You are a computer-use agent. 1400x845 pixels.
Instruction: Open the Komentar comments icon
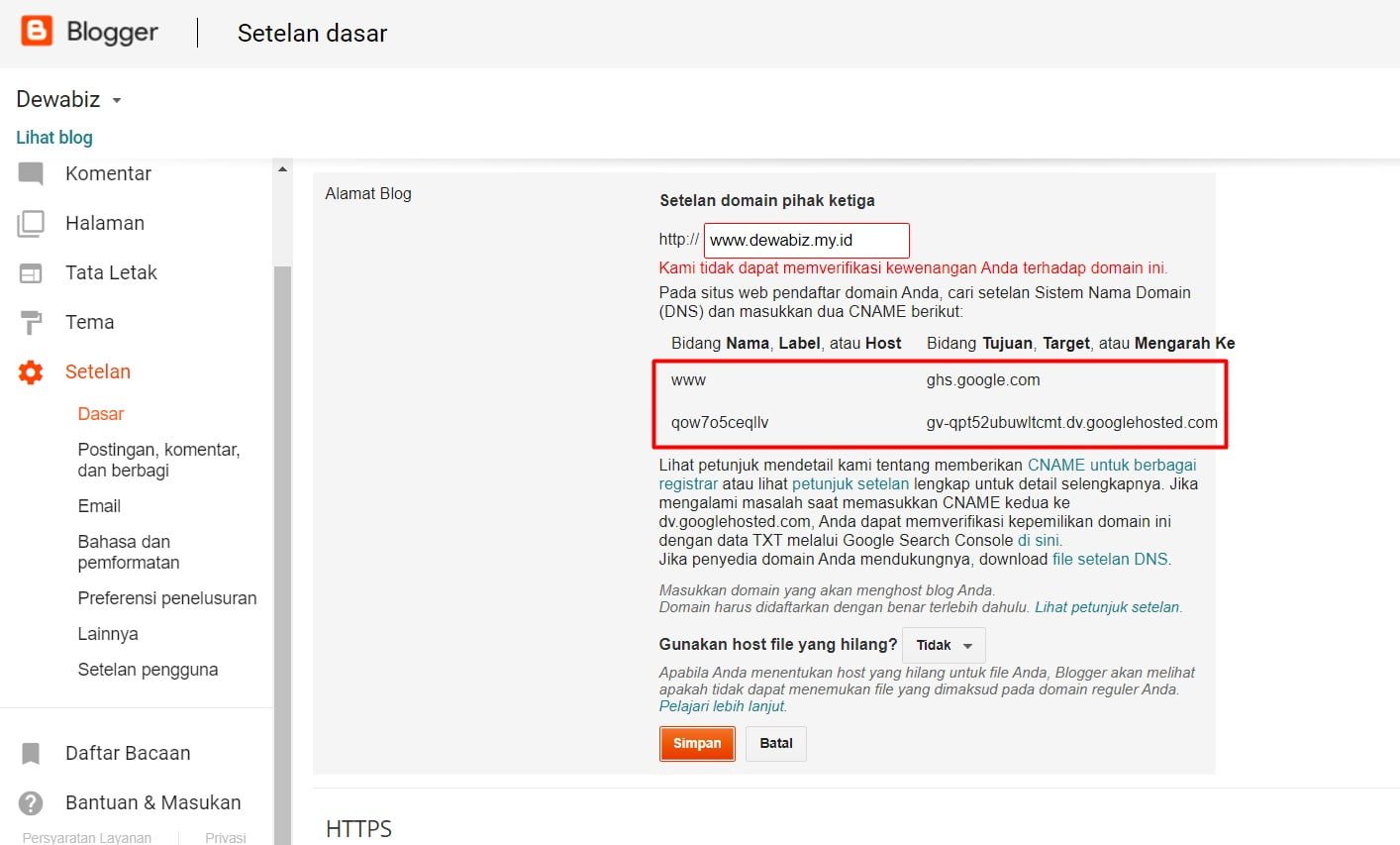(31, 174)
